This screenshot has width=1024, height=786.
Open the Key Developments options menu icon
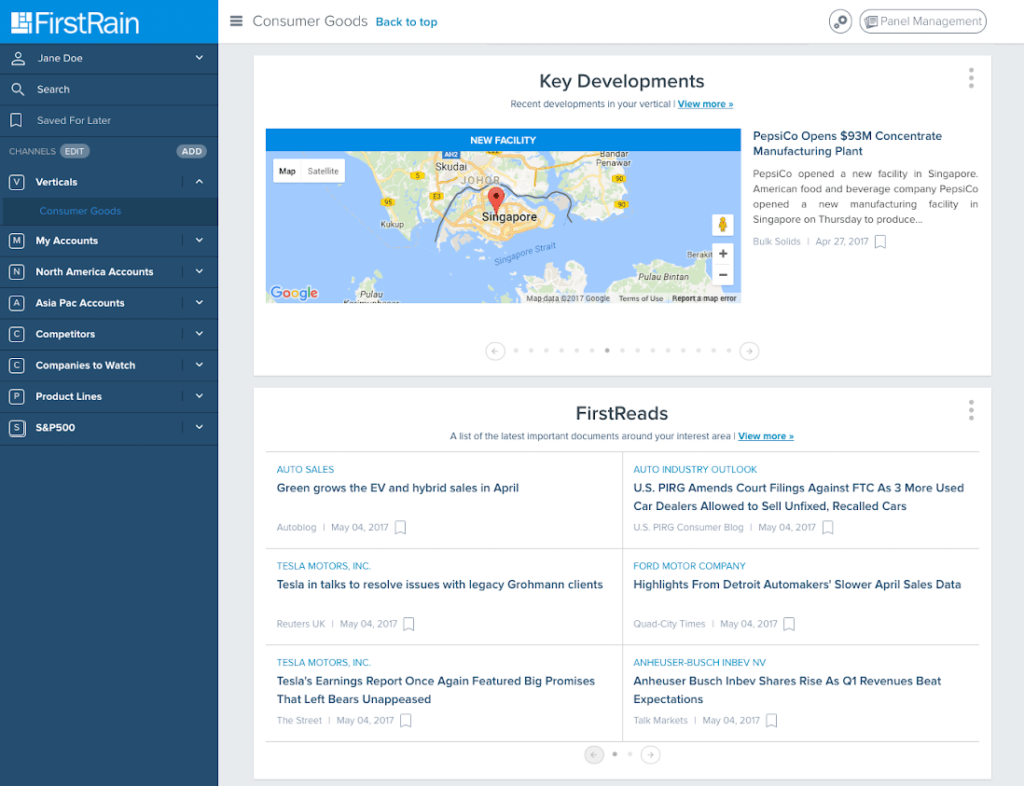tap(970, 77)
